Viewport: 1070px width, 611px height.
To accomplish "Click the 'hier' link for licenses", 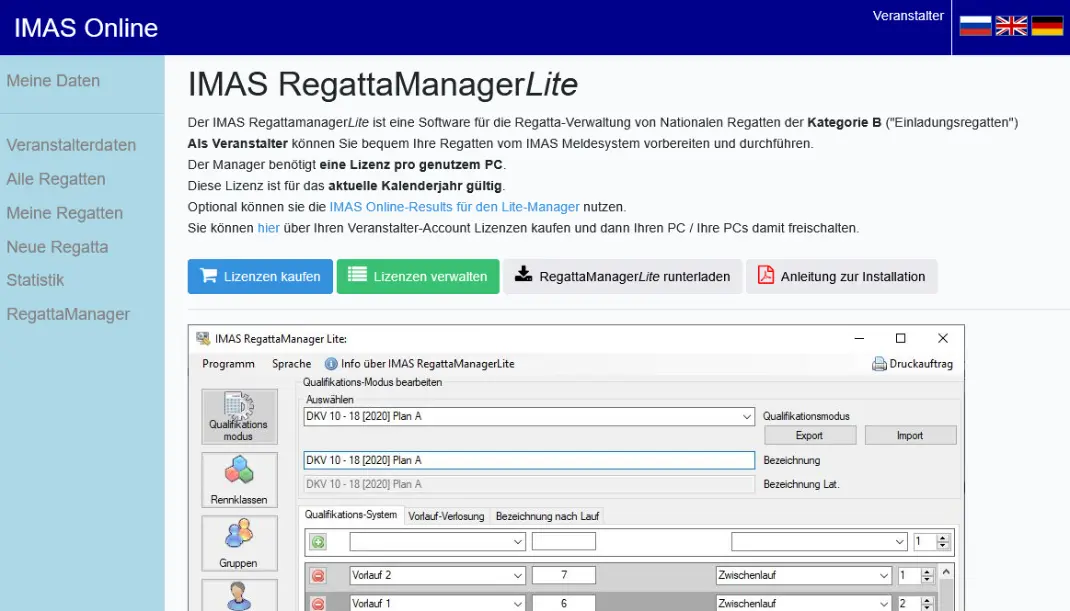I will point(268,228).
